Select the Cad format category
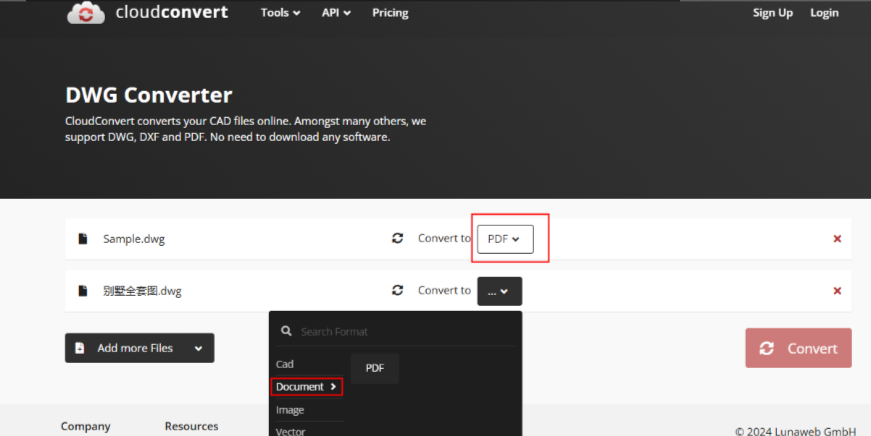The width and height of the screenshot is (871, 436). [x=284, y=364]
